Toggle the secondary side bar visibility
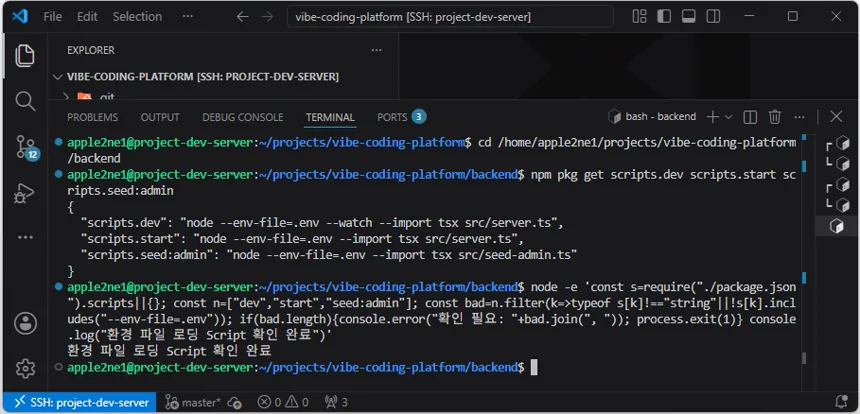Image resolution: width=860 pixels, height=414 pixels. (x=713, y=16)
